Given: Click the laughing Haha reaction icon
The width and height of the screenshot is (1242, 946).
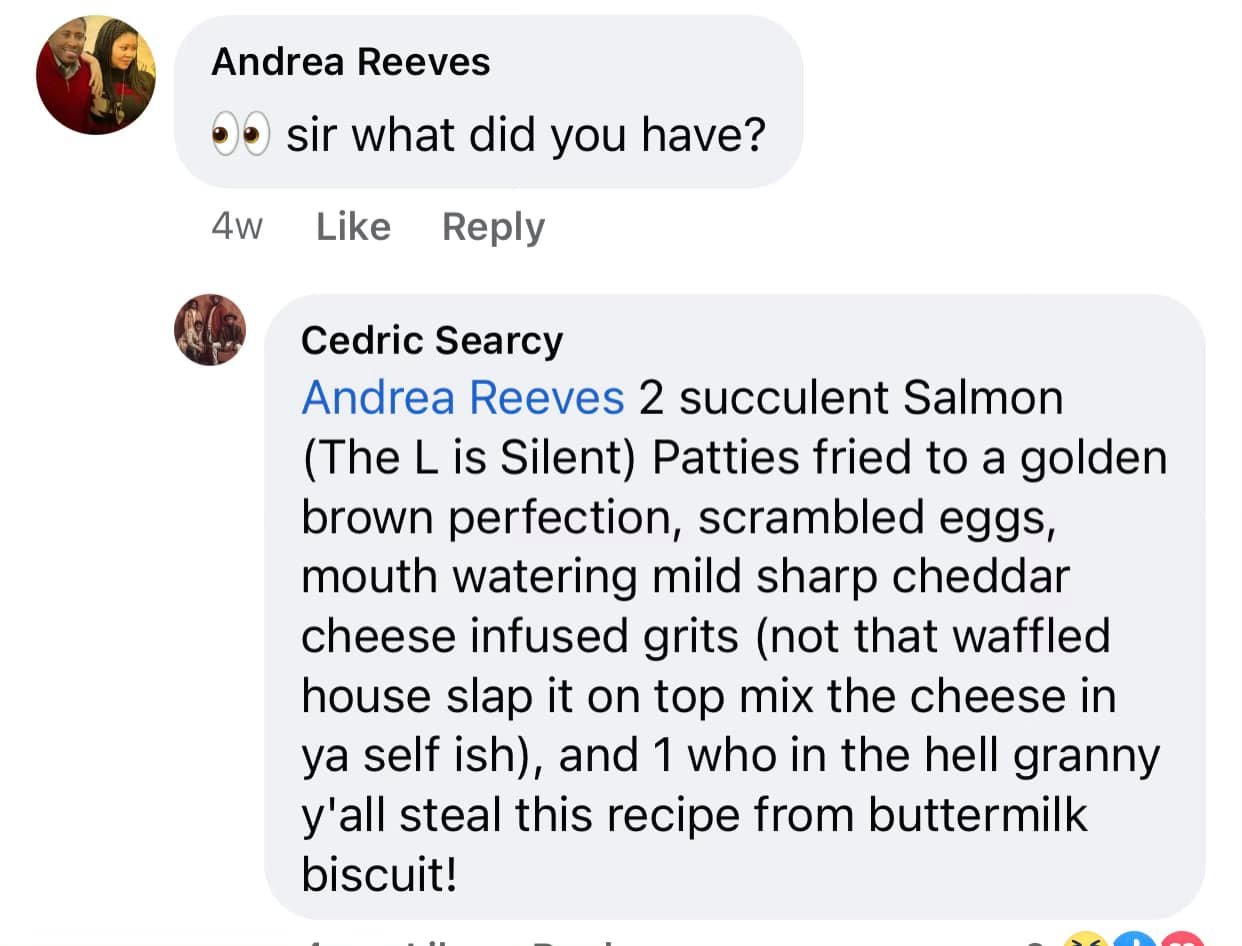Looking at the screenshot, I should click(1084, 940).
